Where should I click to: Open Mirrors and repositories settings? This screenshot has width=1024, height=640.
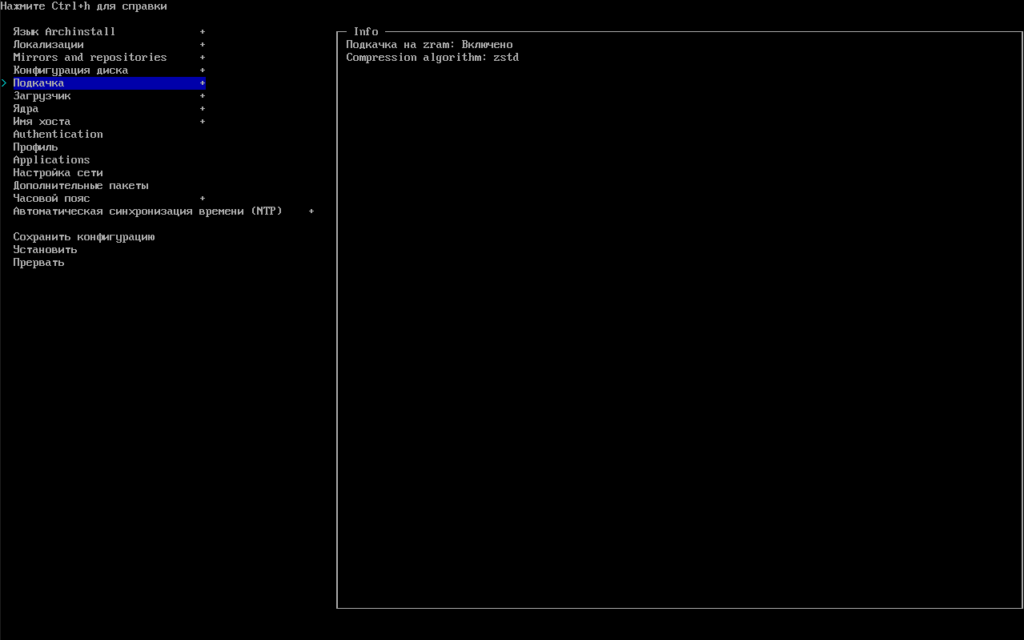coord(89,58)
